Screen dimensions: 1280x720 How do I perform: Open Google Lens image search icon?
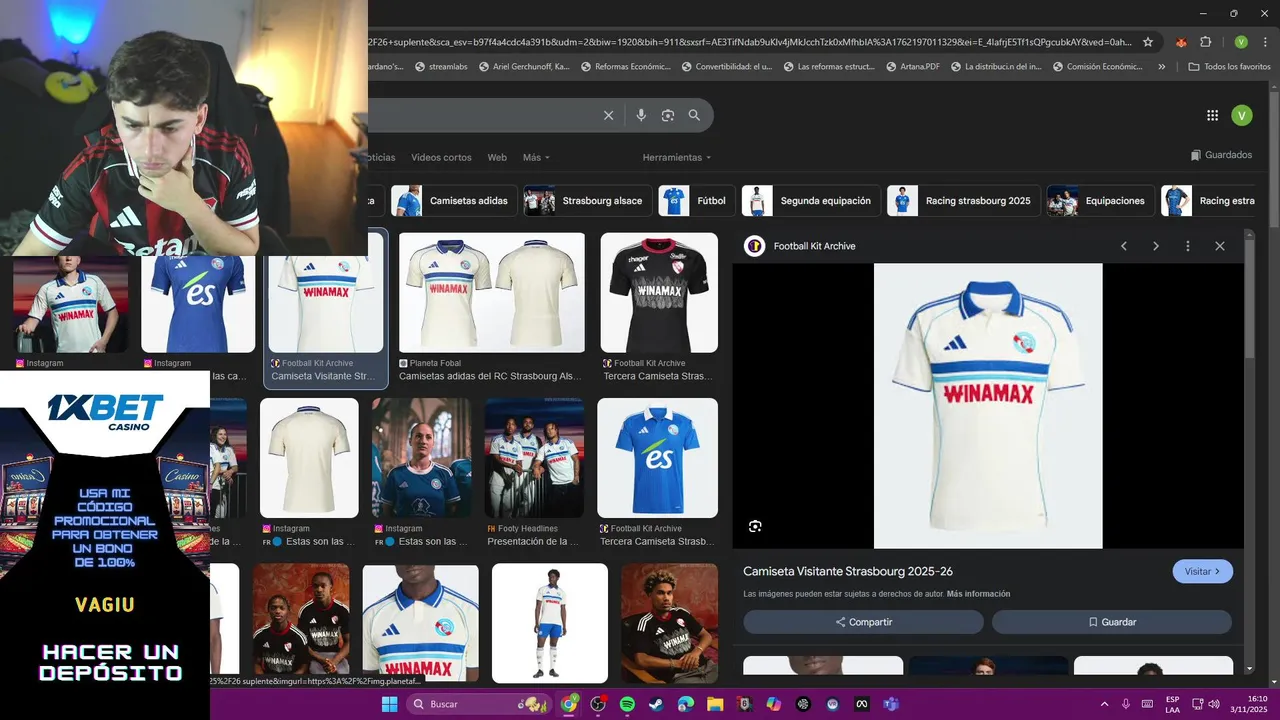point(668,115)
